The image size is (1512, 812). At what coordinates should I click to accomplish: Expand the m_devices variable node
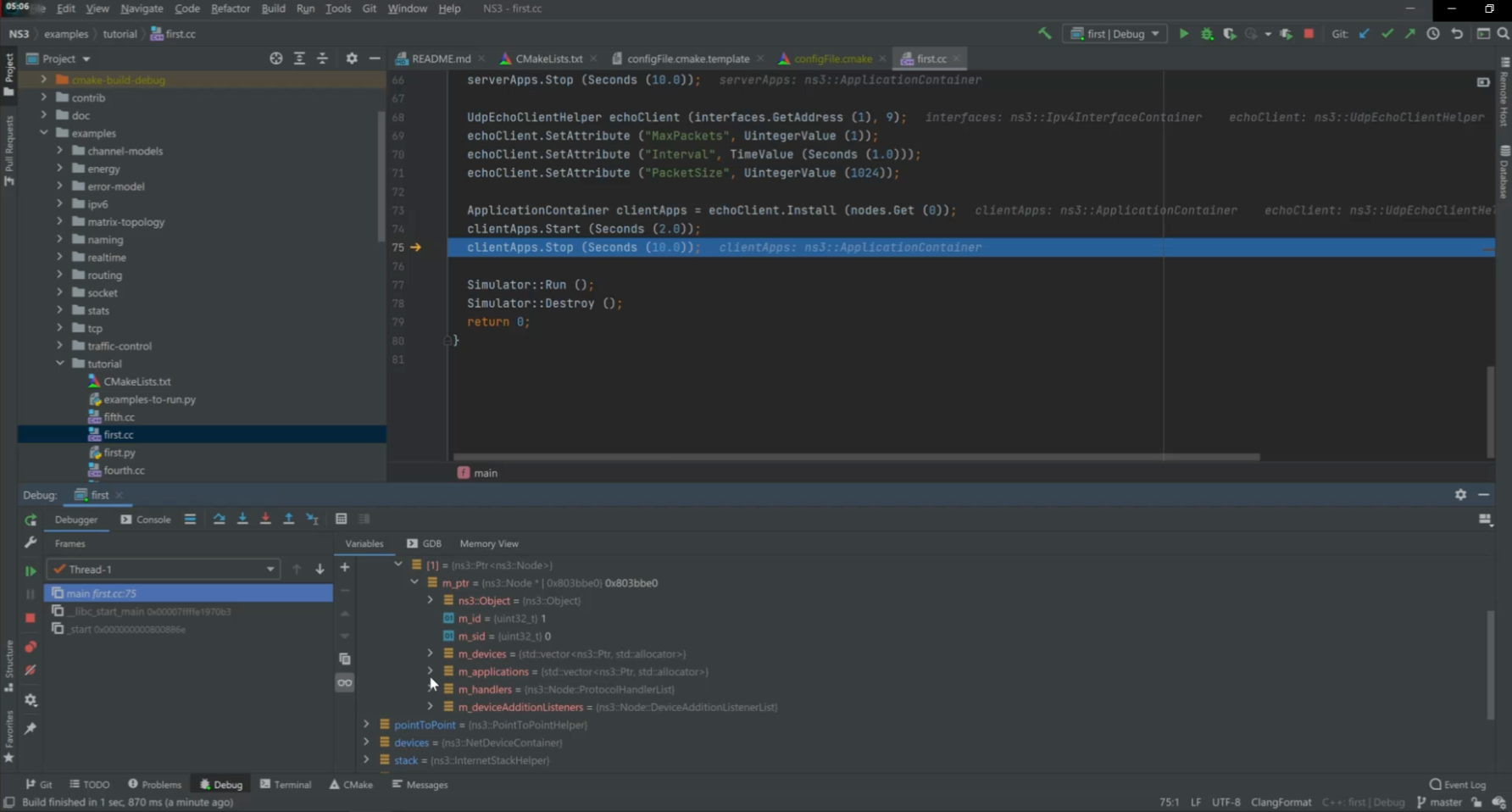point(430,653)
